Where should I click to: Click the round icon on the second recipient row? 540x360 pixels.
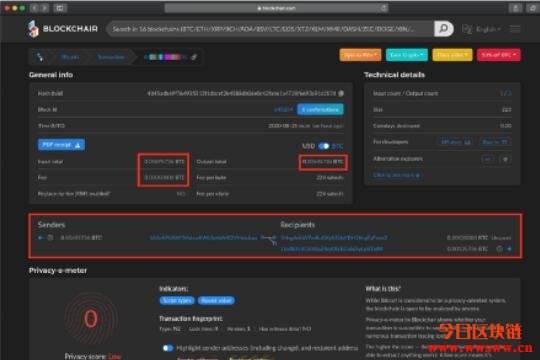[499, 249]
